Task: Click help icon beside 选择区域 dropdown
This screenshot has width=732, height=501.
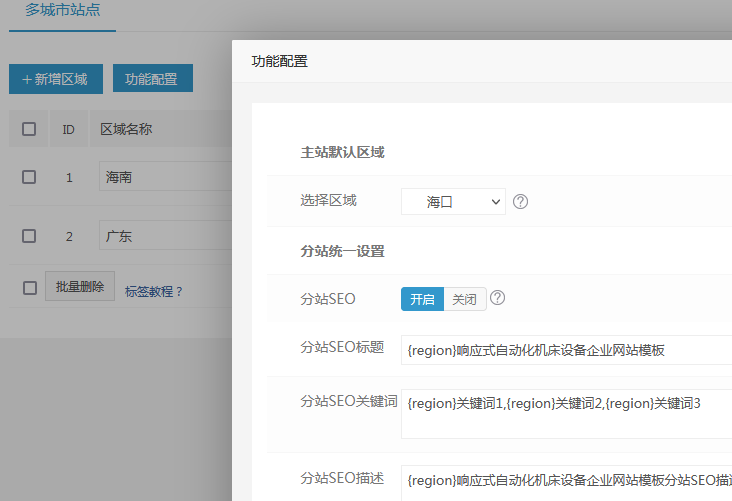Action: point(521,202)
